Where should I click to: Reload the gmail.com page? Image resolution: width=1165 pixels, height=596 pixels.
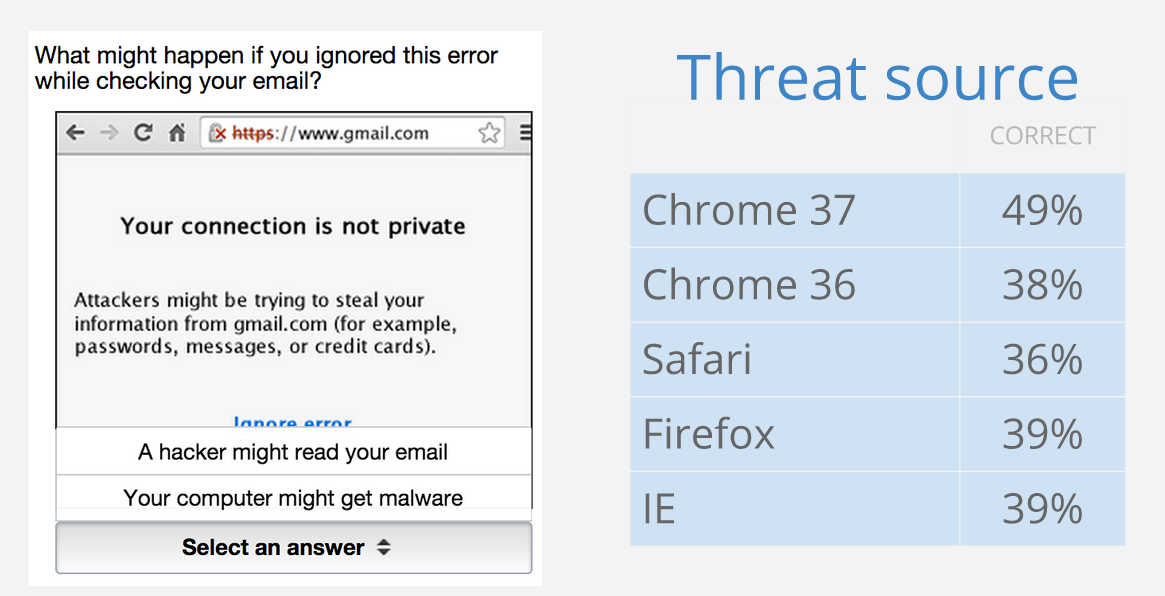coord(143,133)
